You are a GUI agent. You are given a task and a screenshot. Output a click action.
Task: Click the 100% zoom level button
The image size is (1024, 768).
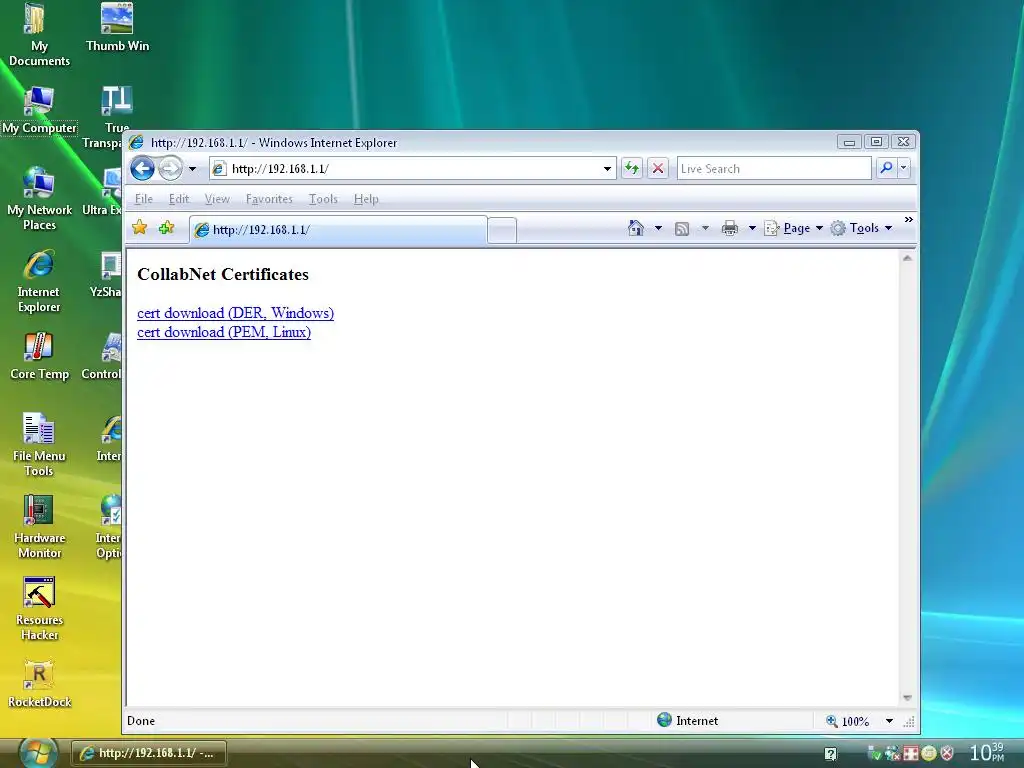click(x=847, y=721)
